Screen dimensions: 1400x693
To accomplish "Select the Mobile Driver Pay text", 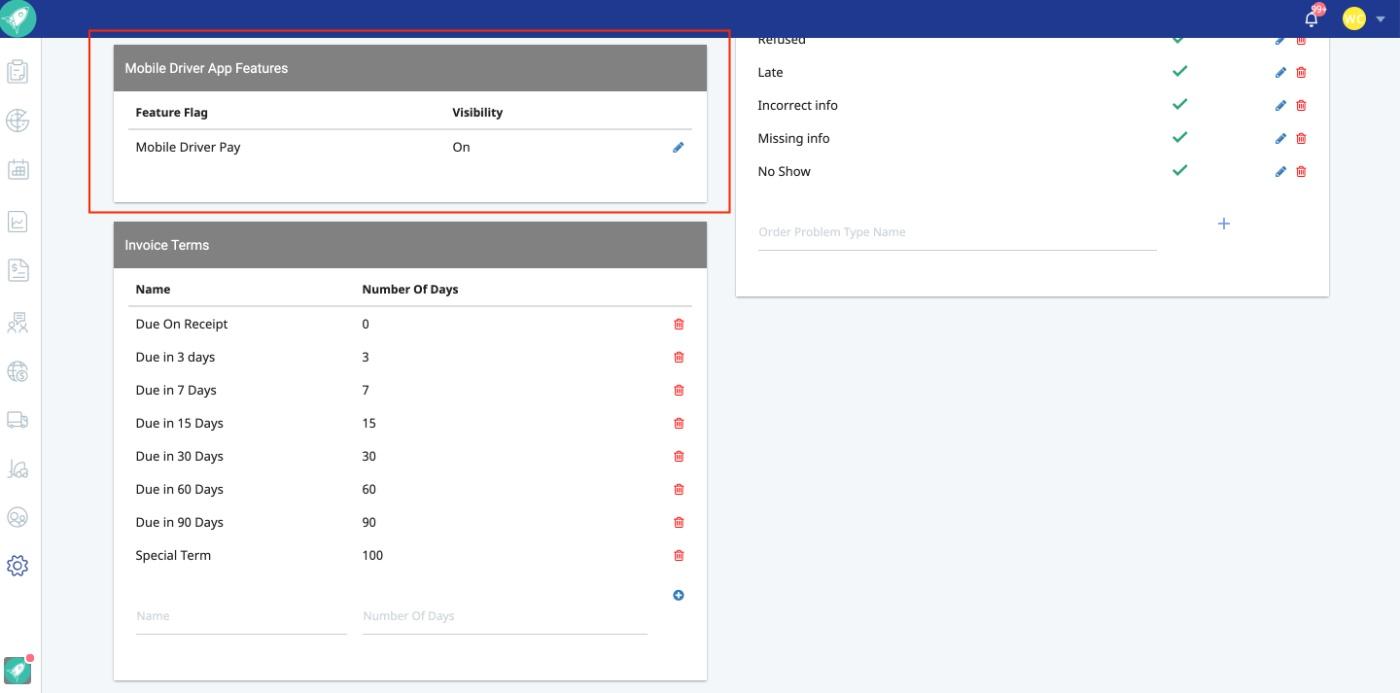I will coord(188,147).
